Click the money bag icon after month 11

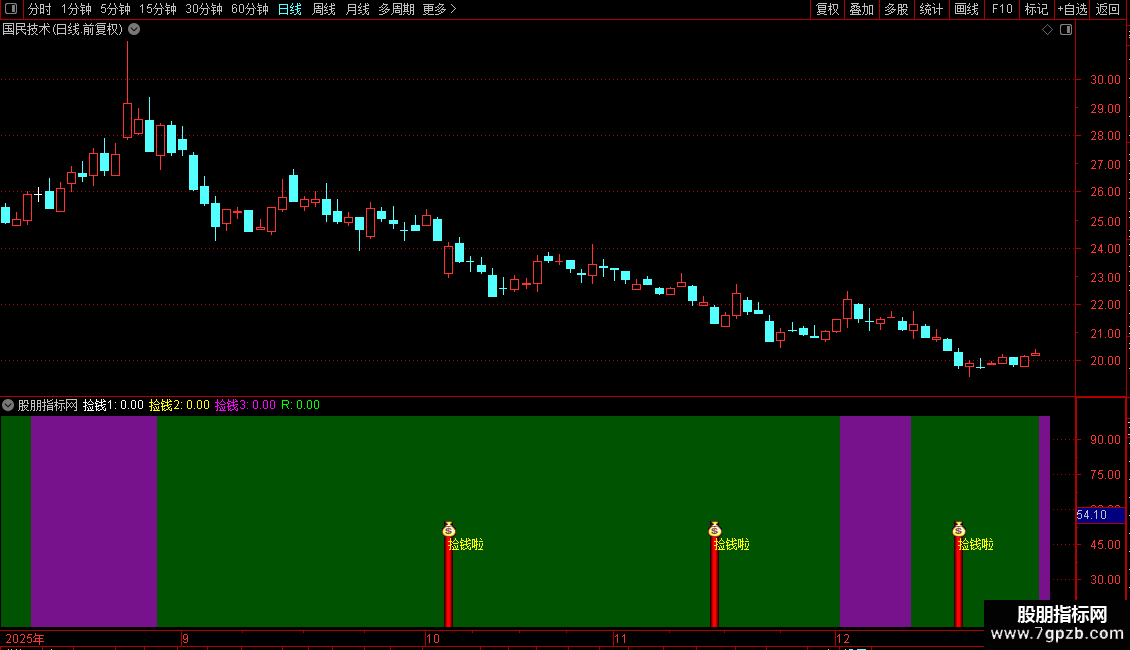[715, 530]
